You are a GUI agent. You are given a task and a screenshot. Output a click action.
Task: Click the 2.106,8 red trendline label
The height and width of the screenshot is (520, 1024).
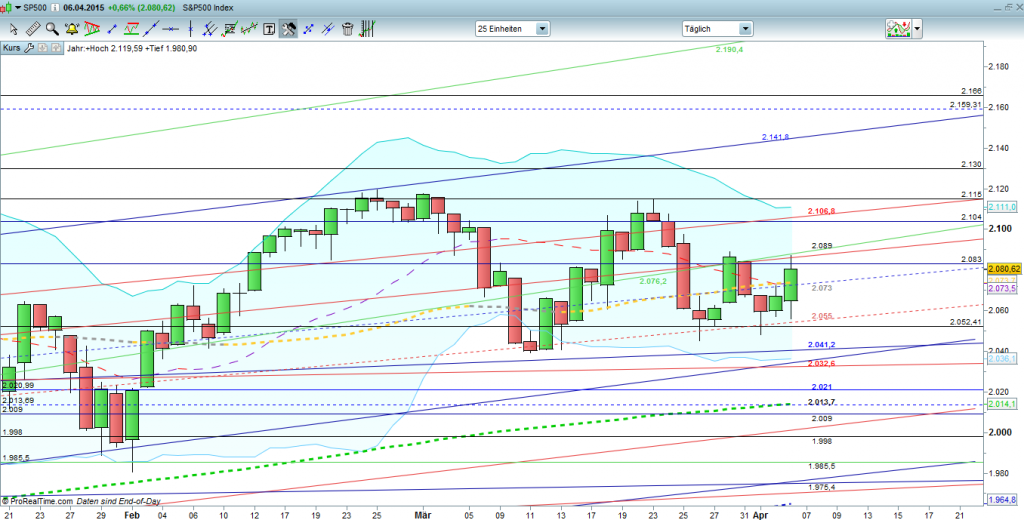pyautogui.click(x=822, y=210)
